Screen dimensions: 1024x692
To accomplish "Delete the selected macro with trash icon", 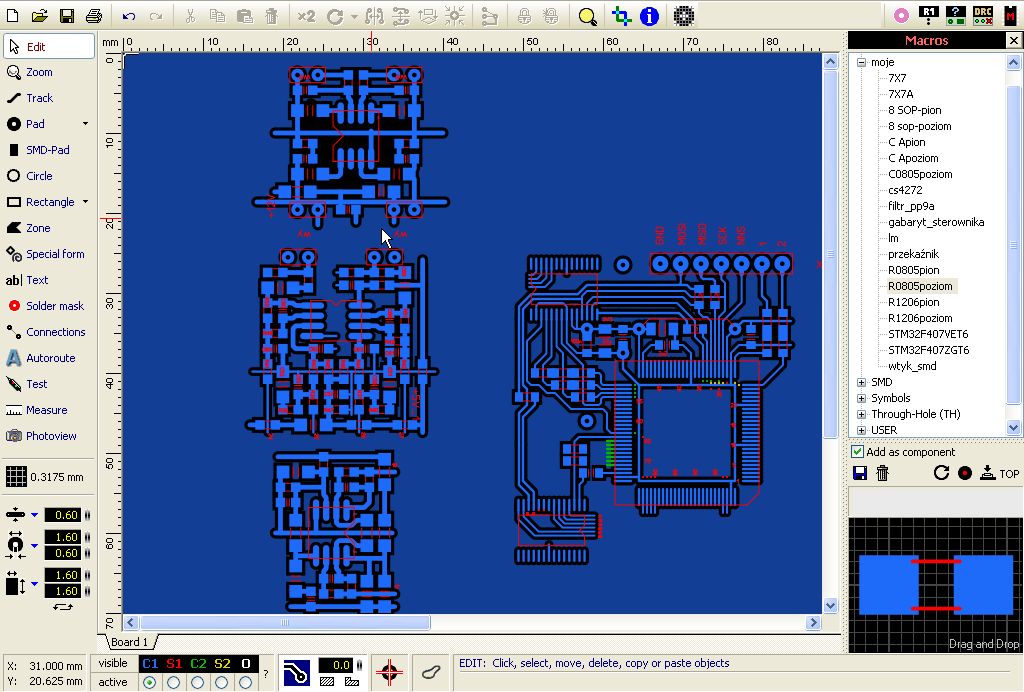I will (x=883, y=473).
